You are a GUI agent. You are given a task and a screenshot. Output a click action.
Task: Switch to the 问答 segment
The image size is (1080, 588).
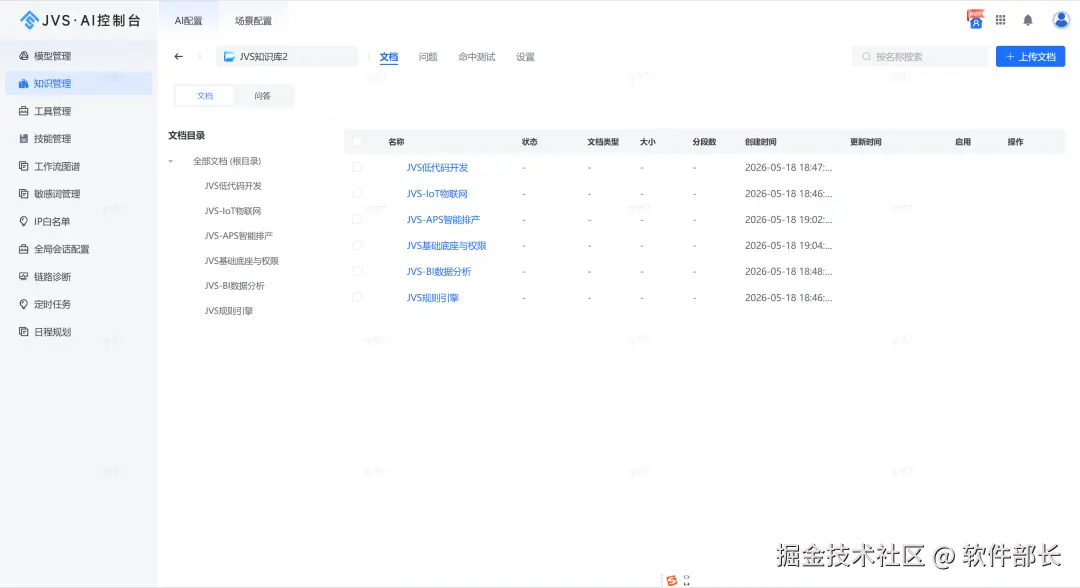click(x=262, y=96)
